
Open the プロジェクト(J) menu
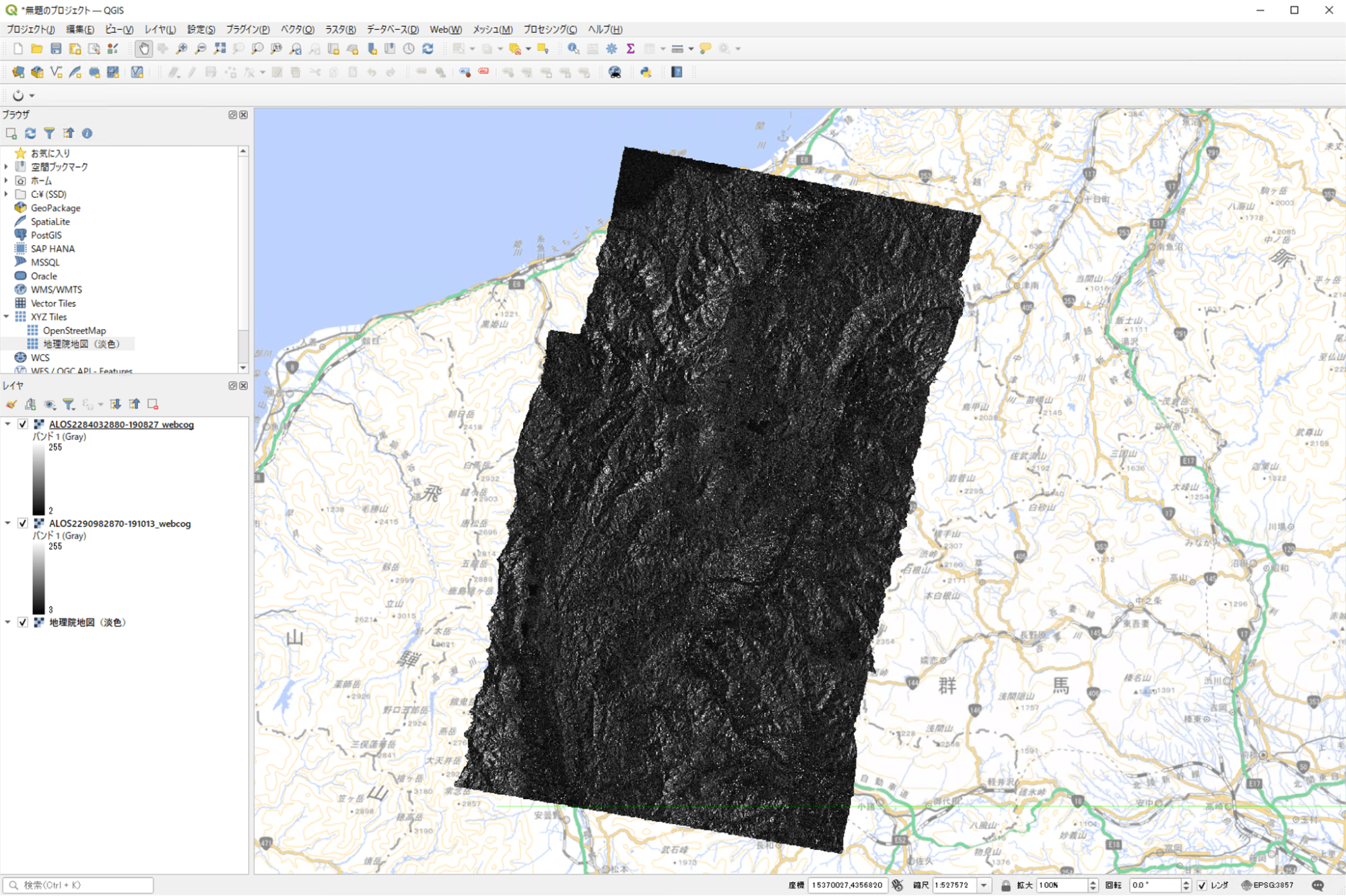click(x=30, y=30)
